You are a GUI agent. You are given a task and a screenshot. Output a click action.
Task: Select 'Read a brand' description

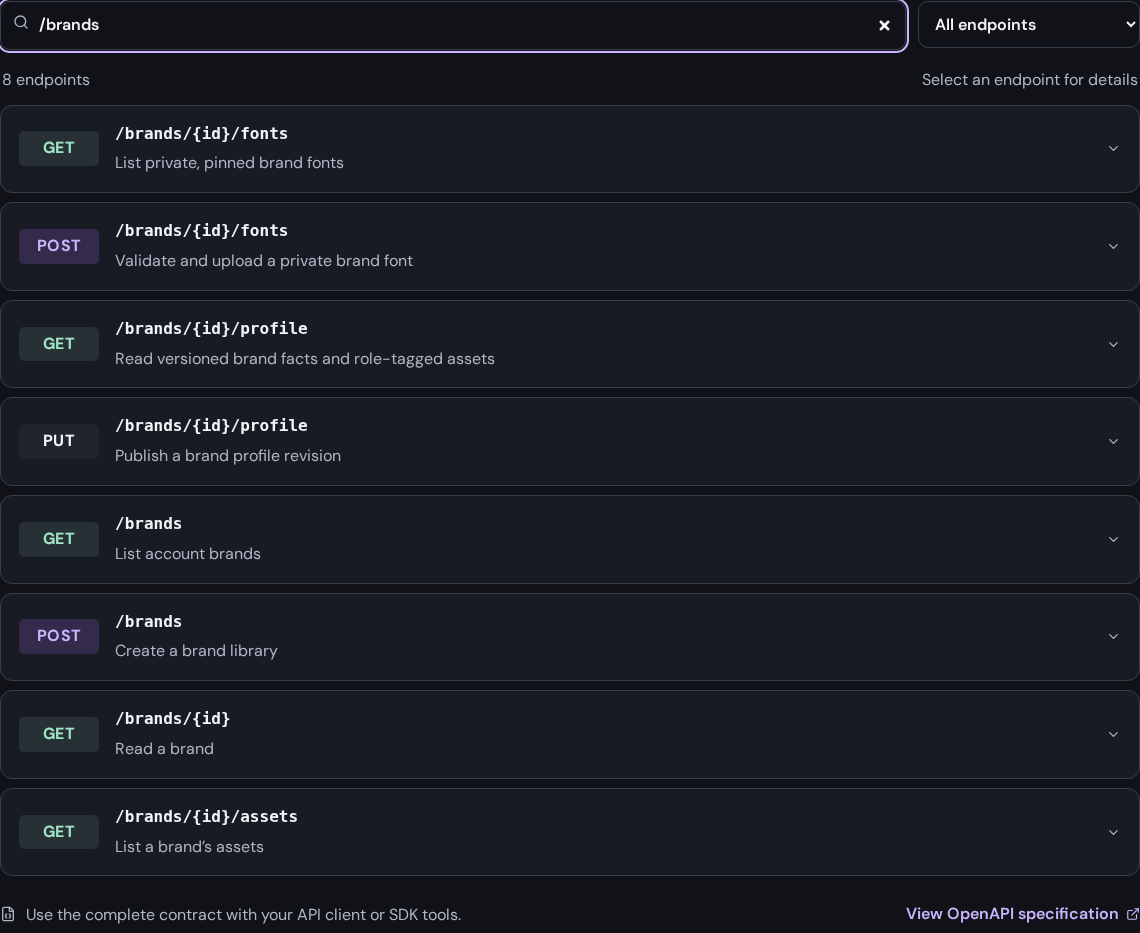pos(164,748)
